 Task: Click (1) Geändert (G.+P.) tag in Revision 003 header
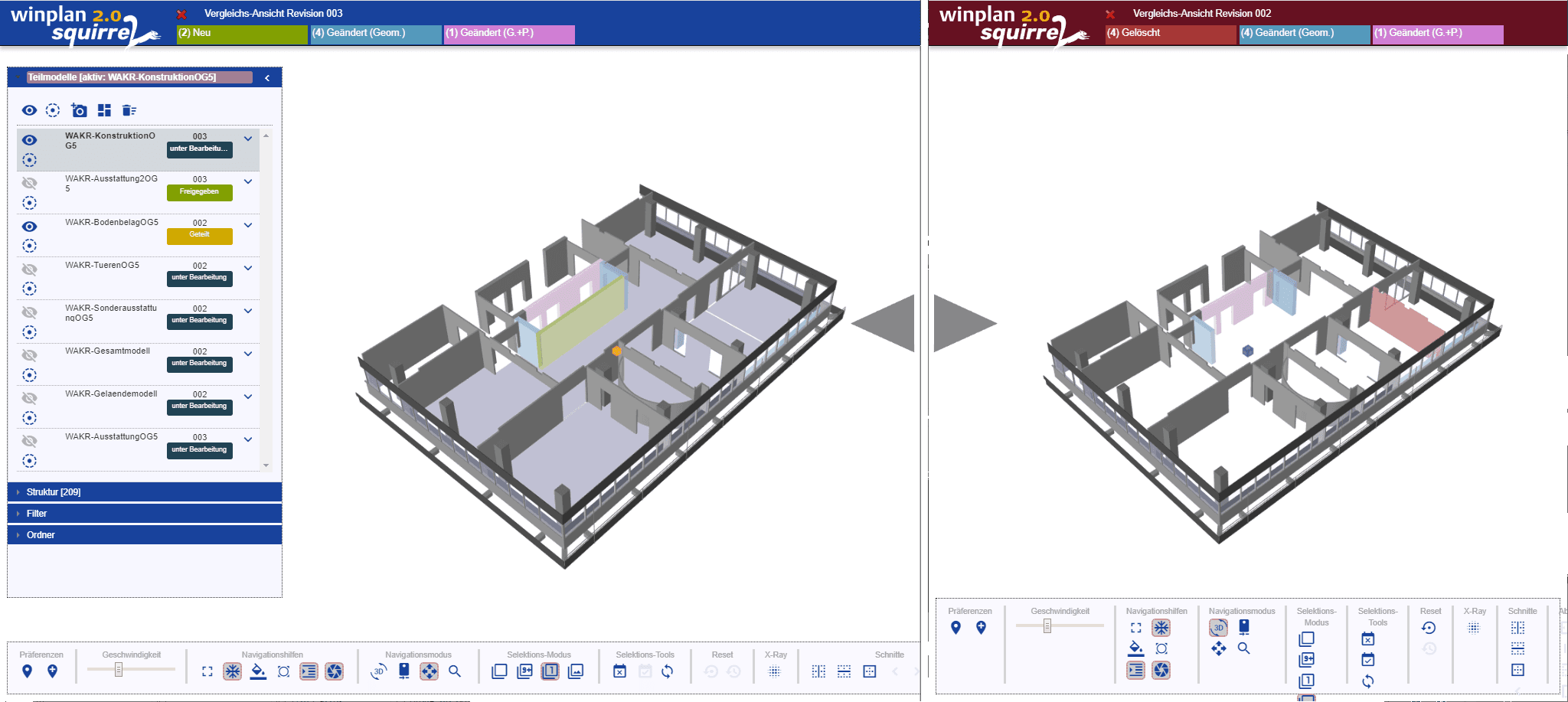point(509,34)
